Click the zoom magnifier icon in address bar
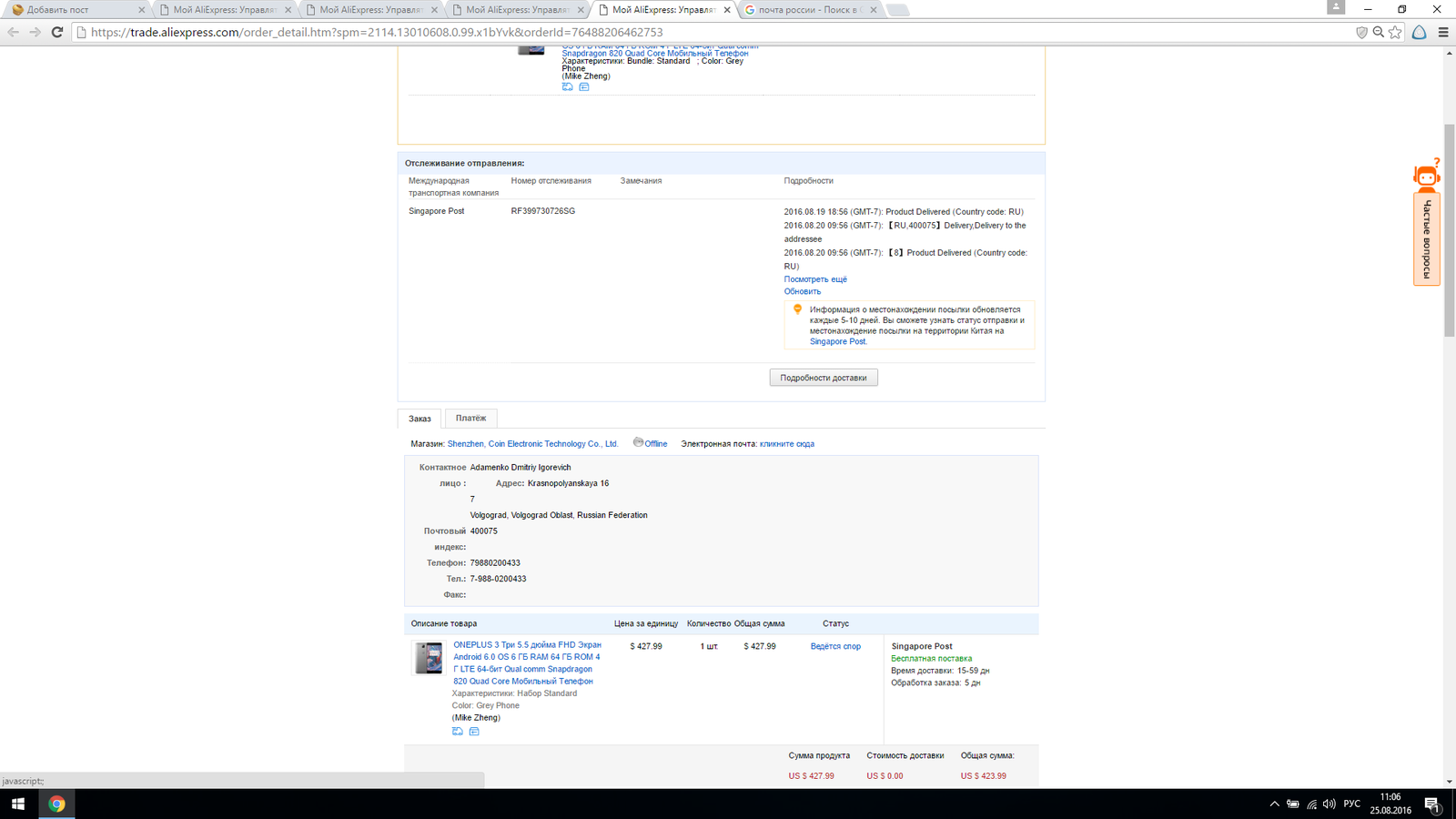 click(x=1379, y=32)
